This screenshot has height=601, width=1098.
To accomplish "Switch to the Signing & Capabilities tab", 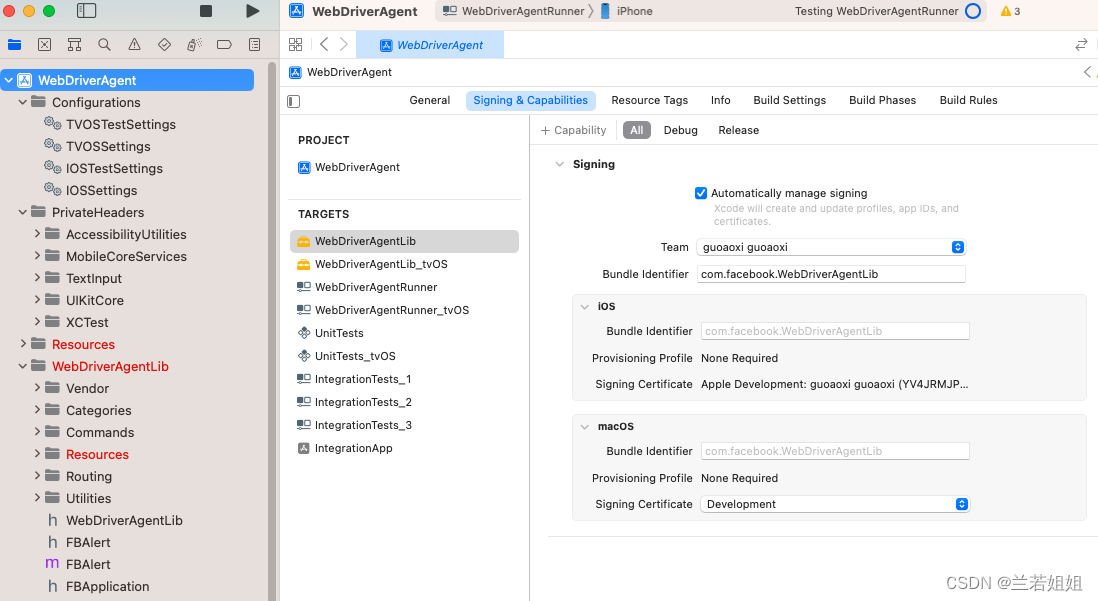I will (x=530, y=100).
